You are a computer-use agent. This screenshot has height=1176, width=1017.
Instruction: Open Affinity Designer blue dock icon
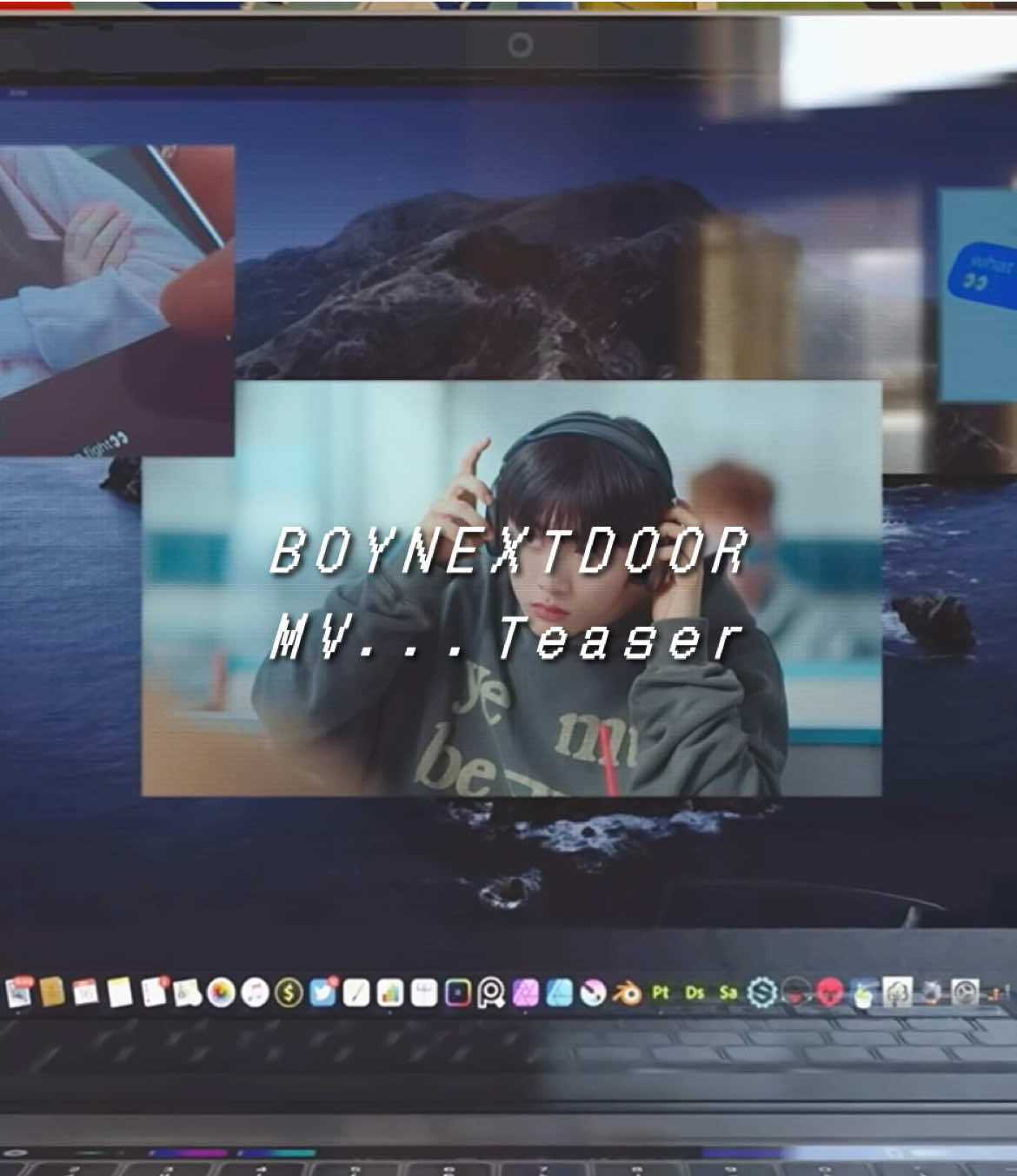(559, 993)
